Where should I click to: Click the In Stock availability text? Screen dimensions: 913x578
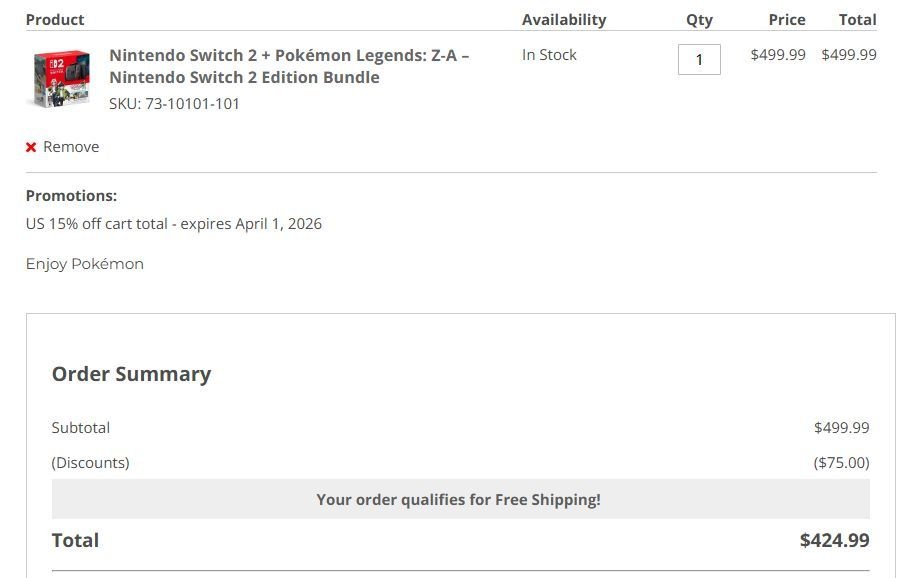point(549,55)
